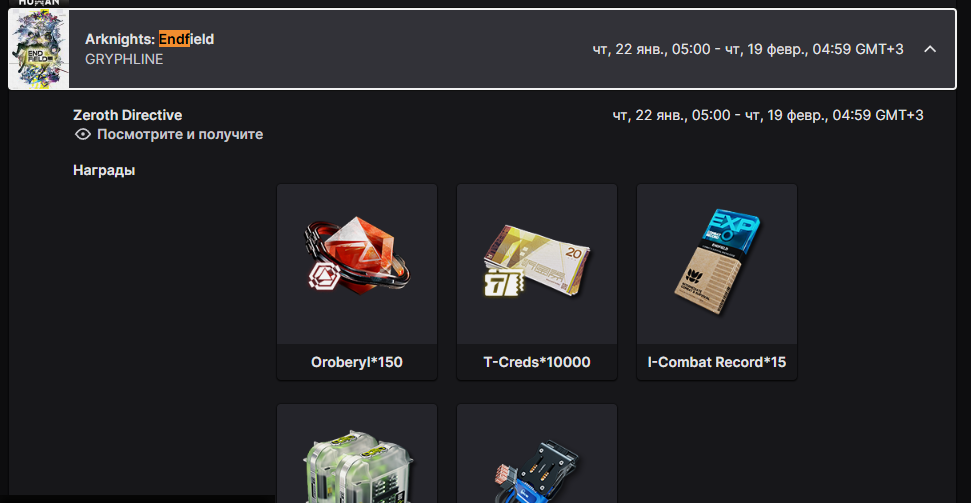Select the T-Creds*10000 reward label
Viewport: 971px width, 503px height.
pos(537,362)
